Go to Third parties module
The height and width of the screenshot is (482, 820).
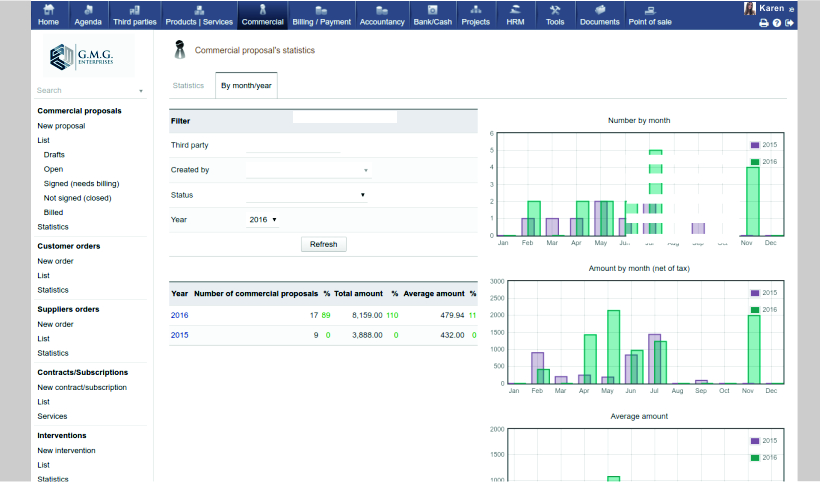click(134, 14)
